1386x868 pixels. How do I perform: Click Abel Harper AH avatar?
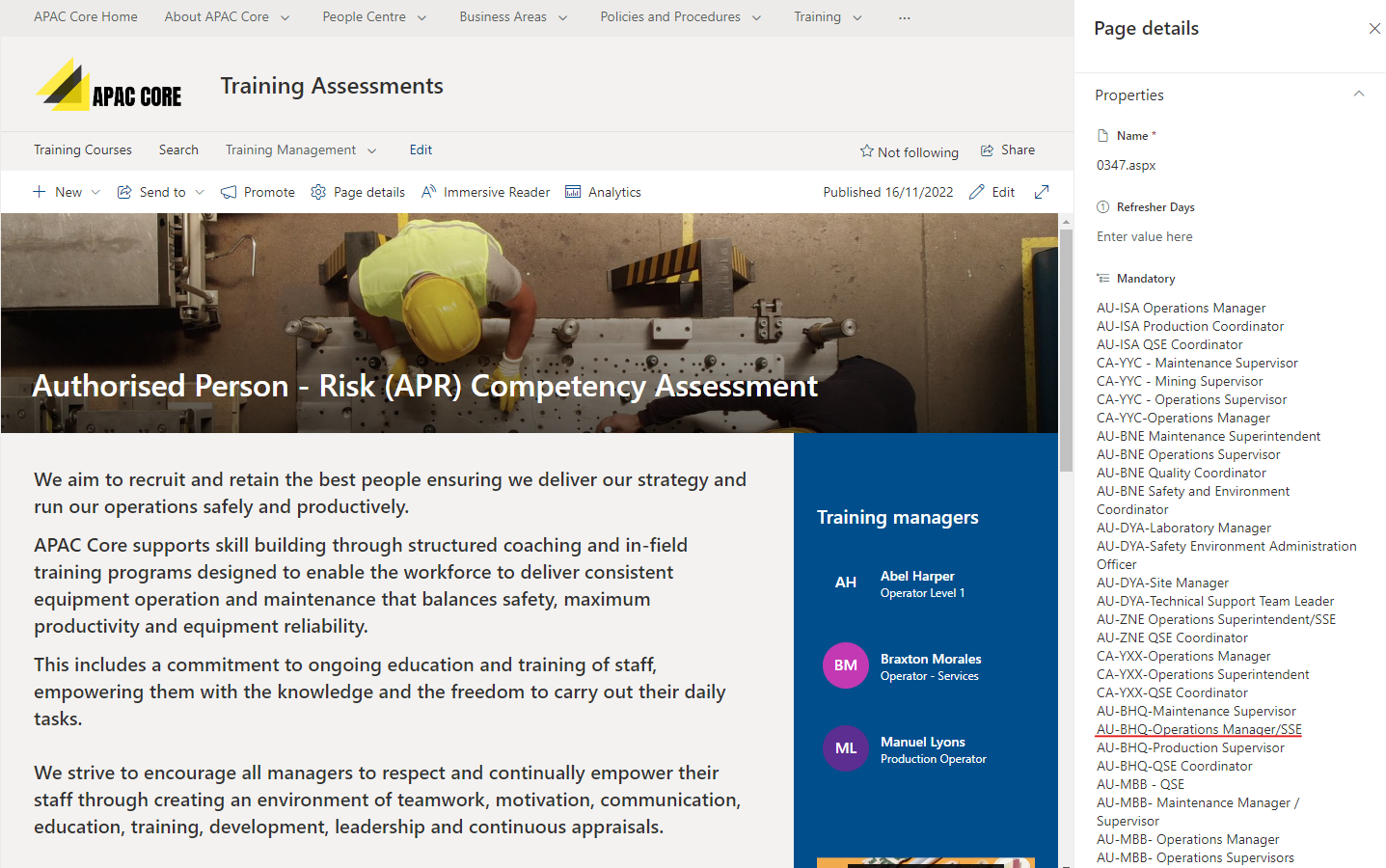[x=846, y=583]
